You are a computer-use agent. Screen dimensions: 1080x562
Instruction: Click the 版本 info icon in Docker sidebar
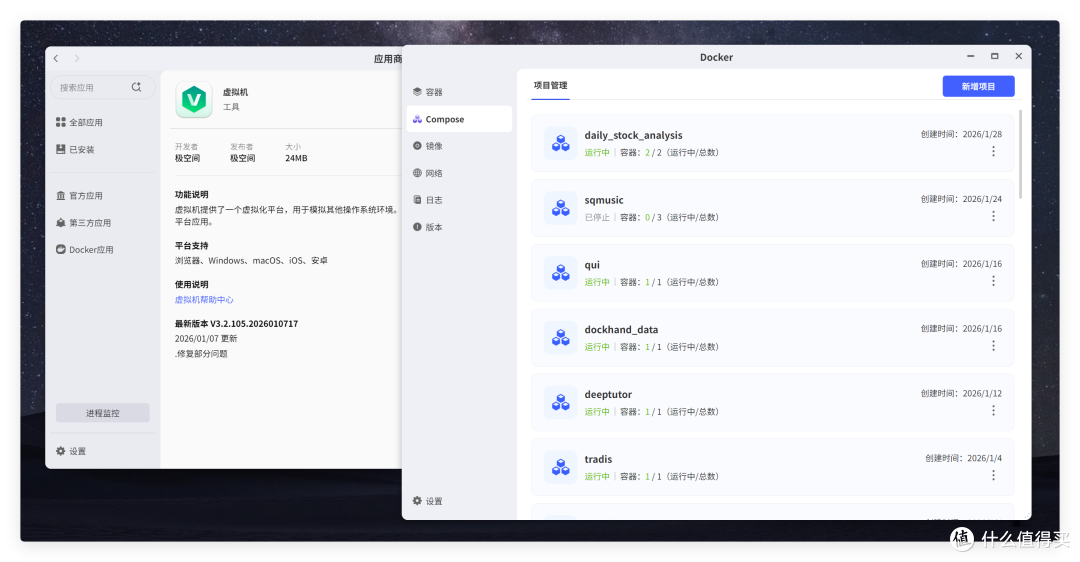[x=417, y=227]
